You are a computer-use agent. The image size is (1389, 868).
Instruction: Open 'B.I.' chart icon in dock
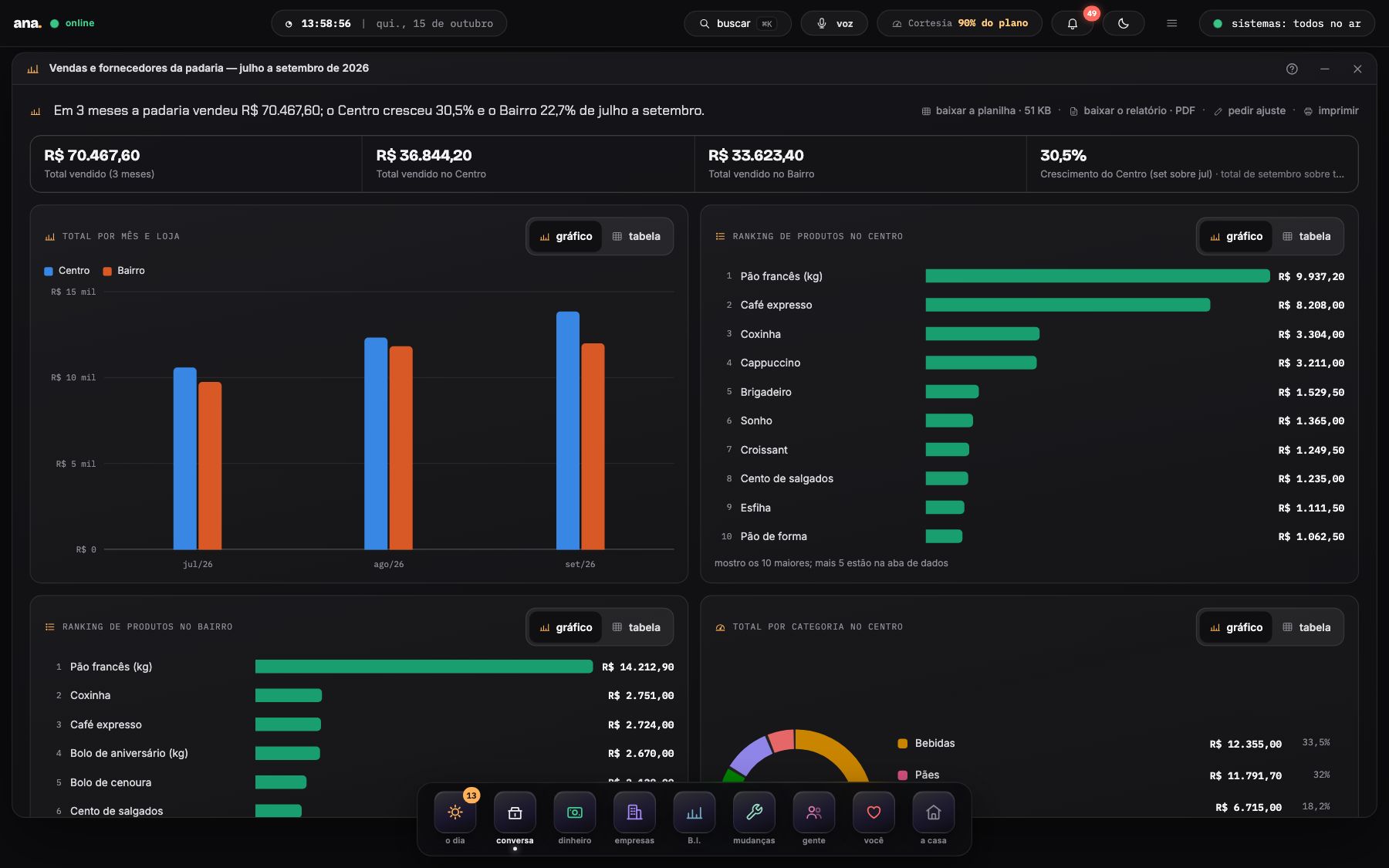[694, 812]
